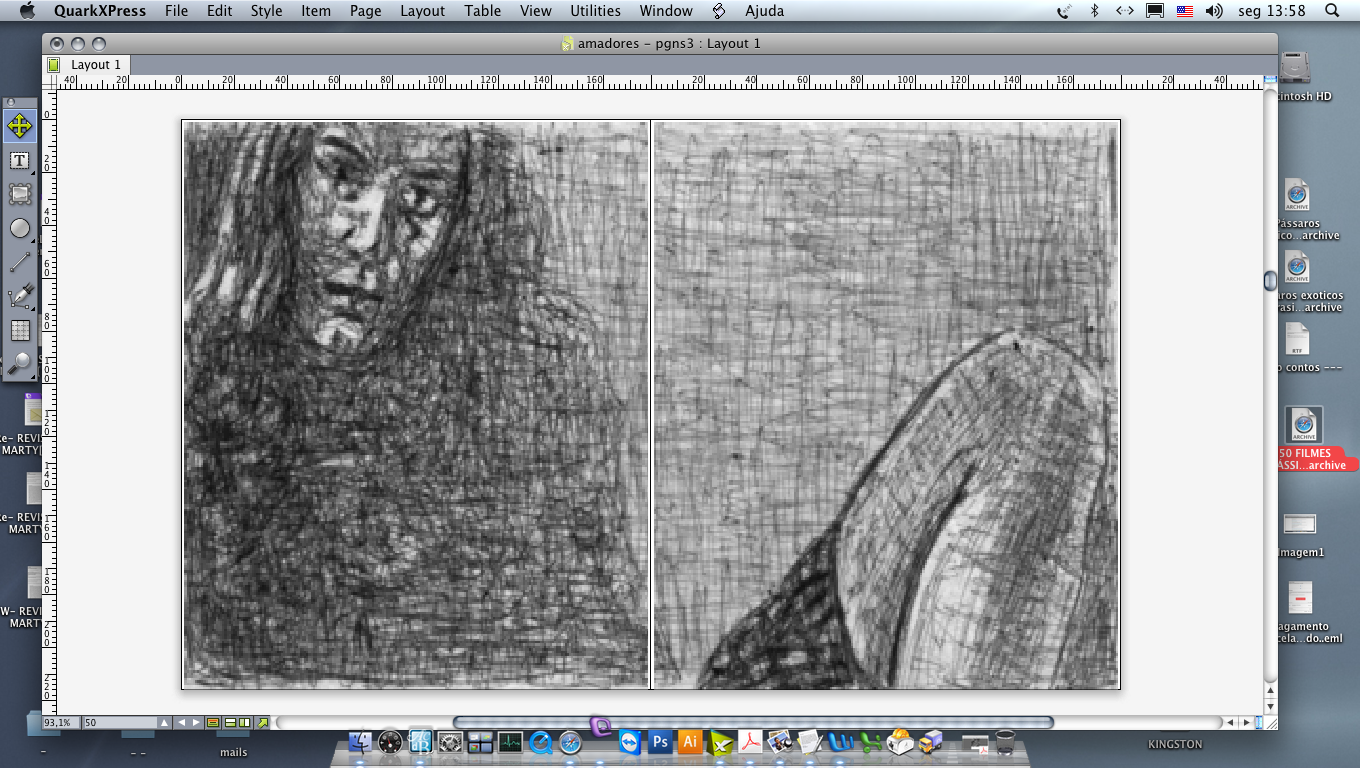Image resolution: width=1360 pixels, height=768 pixels.
Task: Click the zoom percentage field
Action: point(60,722)
